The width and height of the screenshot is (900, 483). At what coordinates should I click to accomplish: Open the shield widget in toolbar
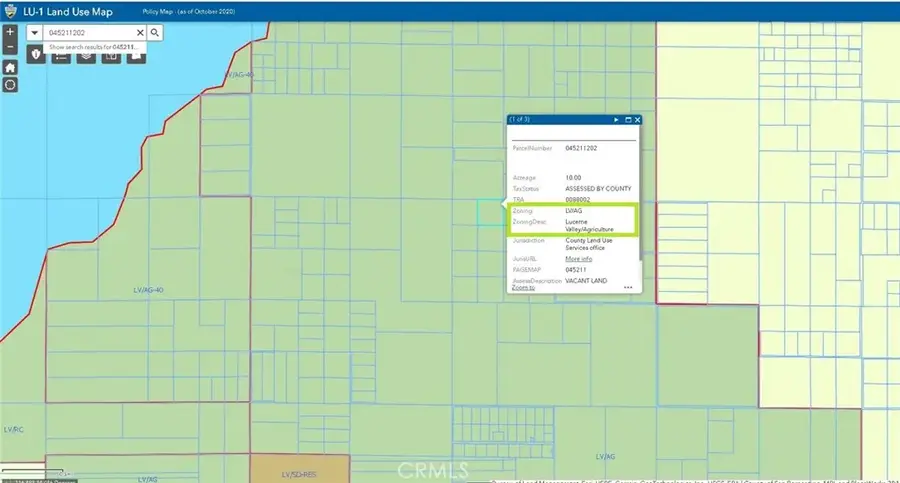coord(37,56)
